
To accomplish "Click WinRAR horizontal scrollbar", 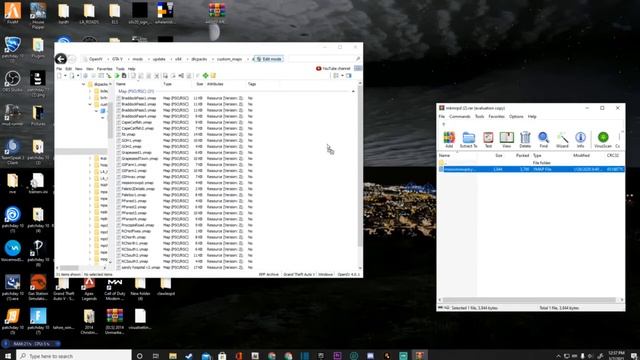I will pyautogui.click(x=529, y=300).
